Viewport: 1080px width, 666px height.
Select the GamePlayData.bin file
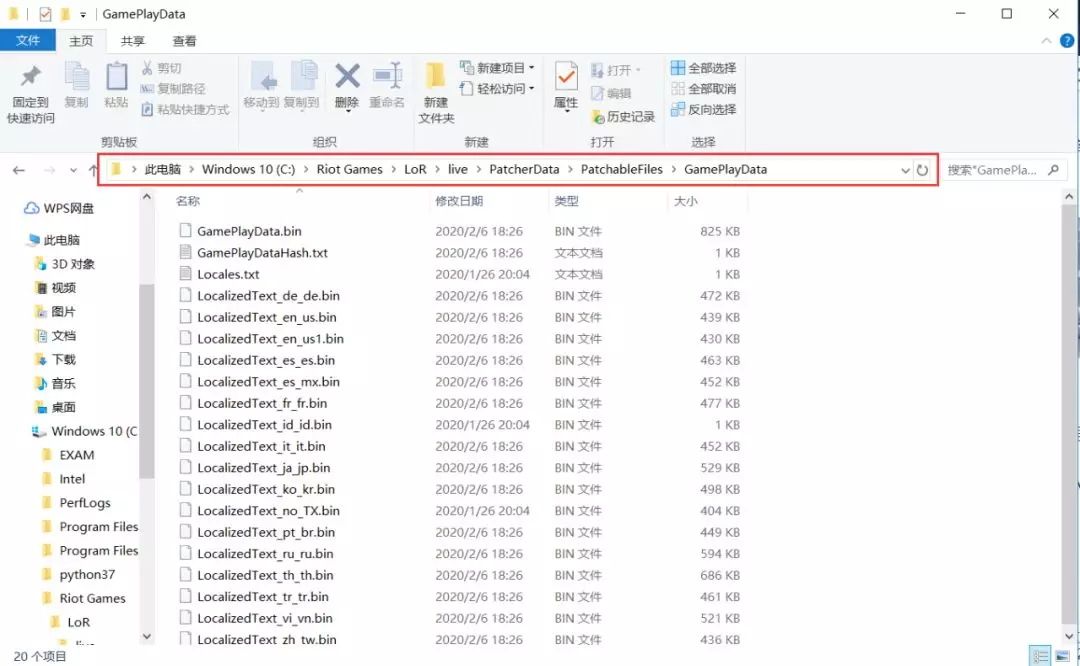[249, 231]
